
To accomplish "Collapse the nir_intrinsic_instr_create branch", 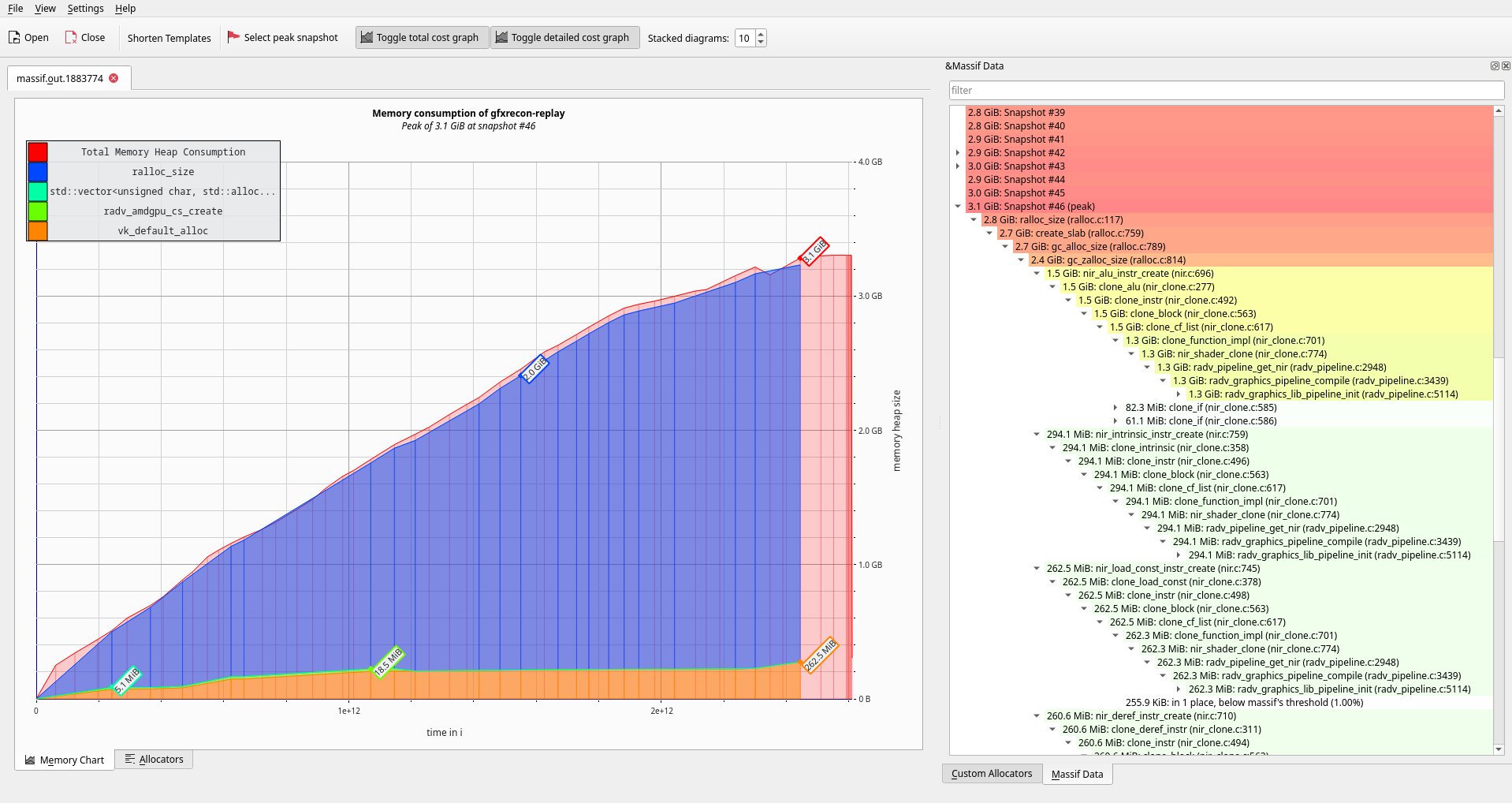I will pyautogui.click(x=1037, y=435).
